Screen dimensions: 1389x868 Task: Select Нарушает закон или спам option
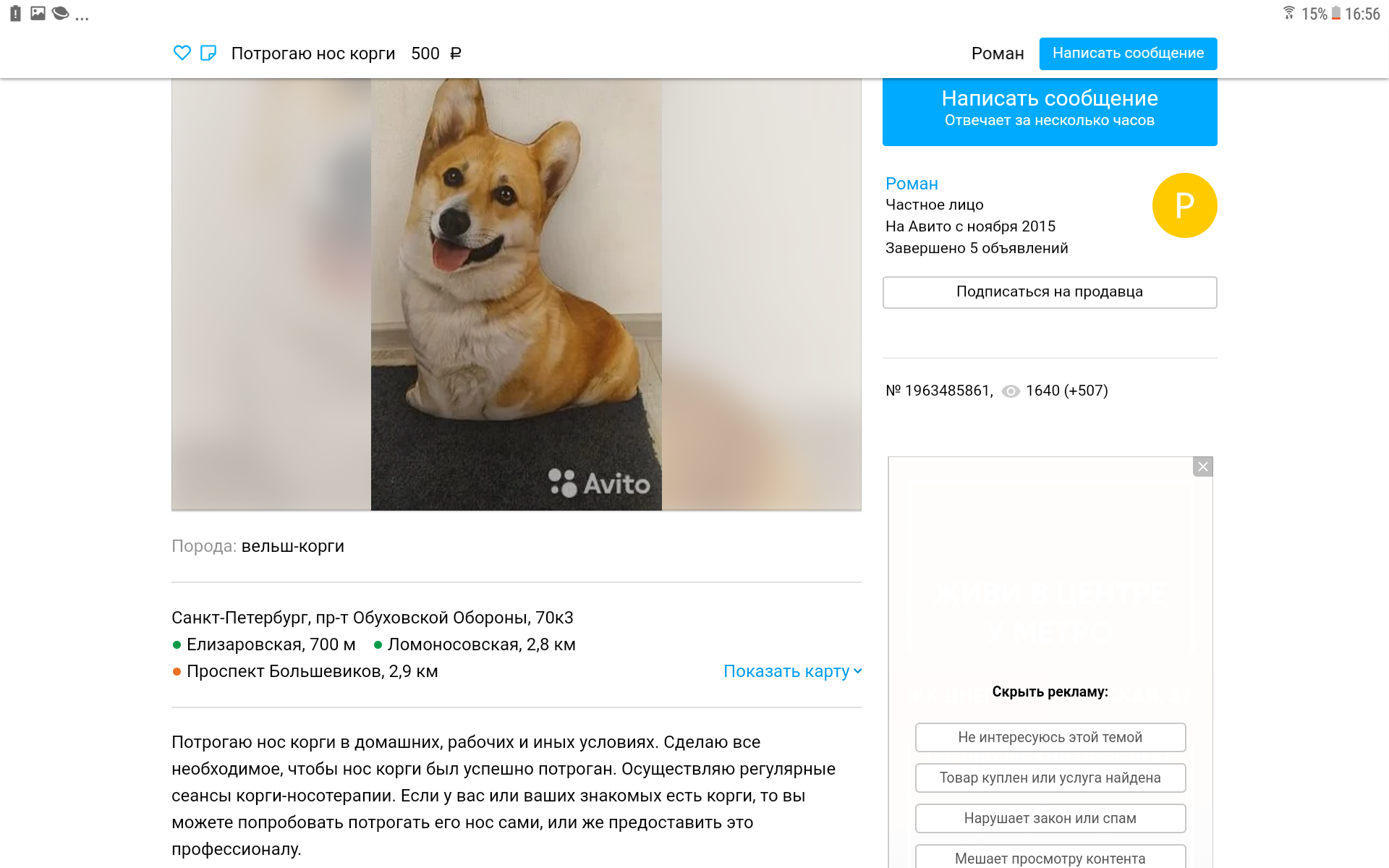(1050, 818)
